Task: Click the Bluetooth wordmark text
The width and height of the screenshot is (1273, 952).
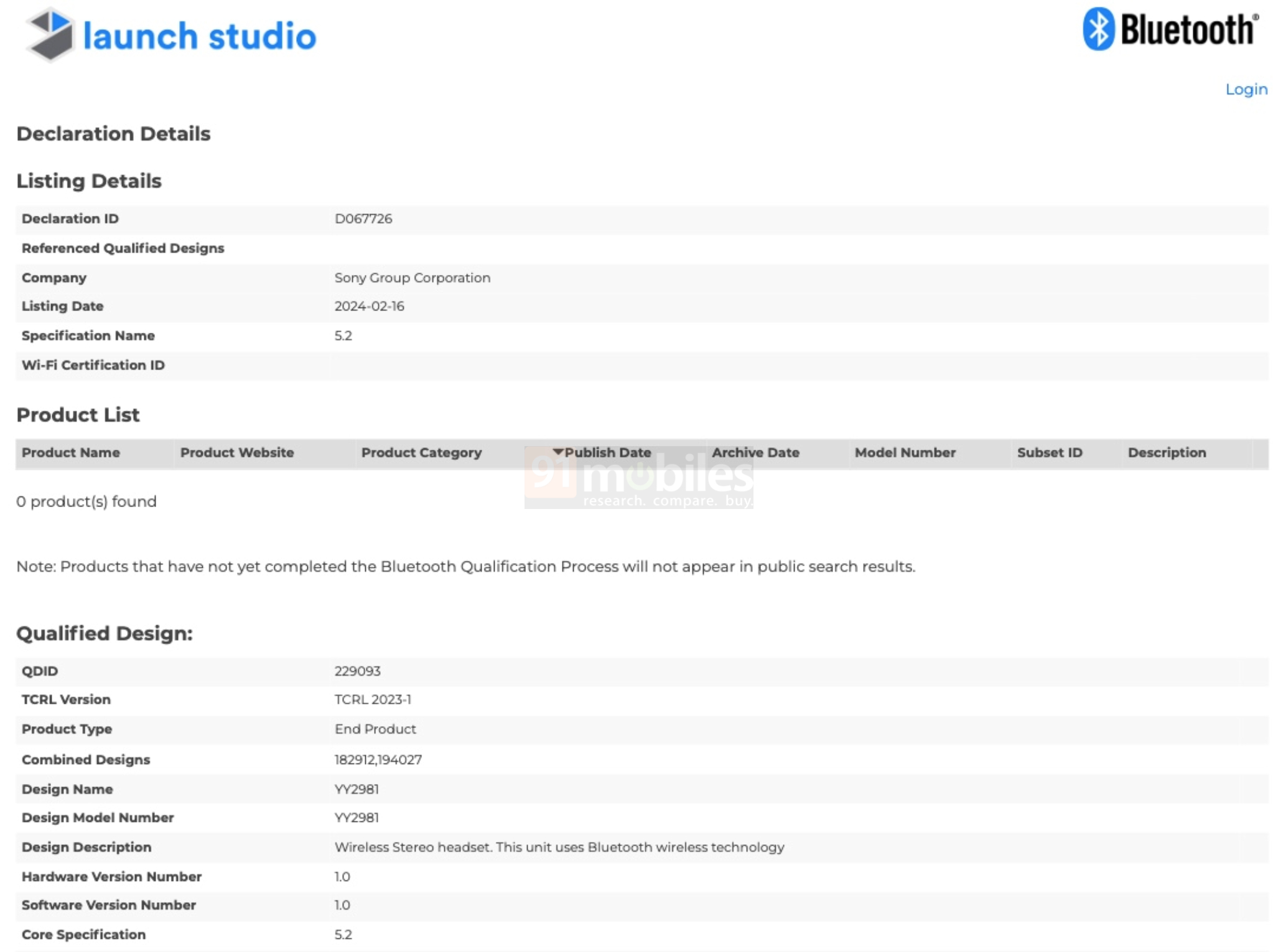Action: (1188, 30)
